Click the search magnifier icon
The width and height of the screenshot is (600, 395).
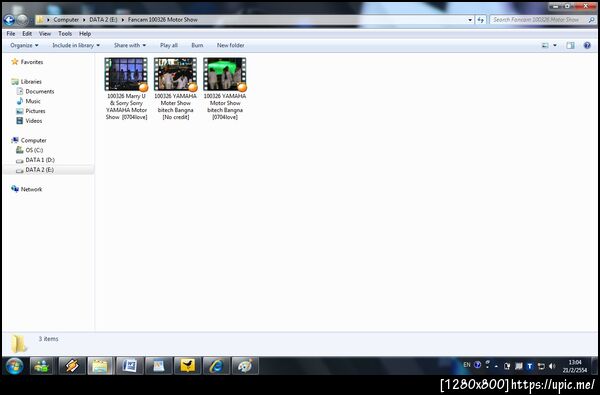(x=592, y=20)
